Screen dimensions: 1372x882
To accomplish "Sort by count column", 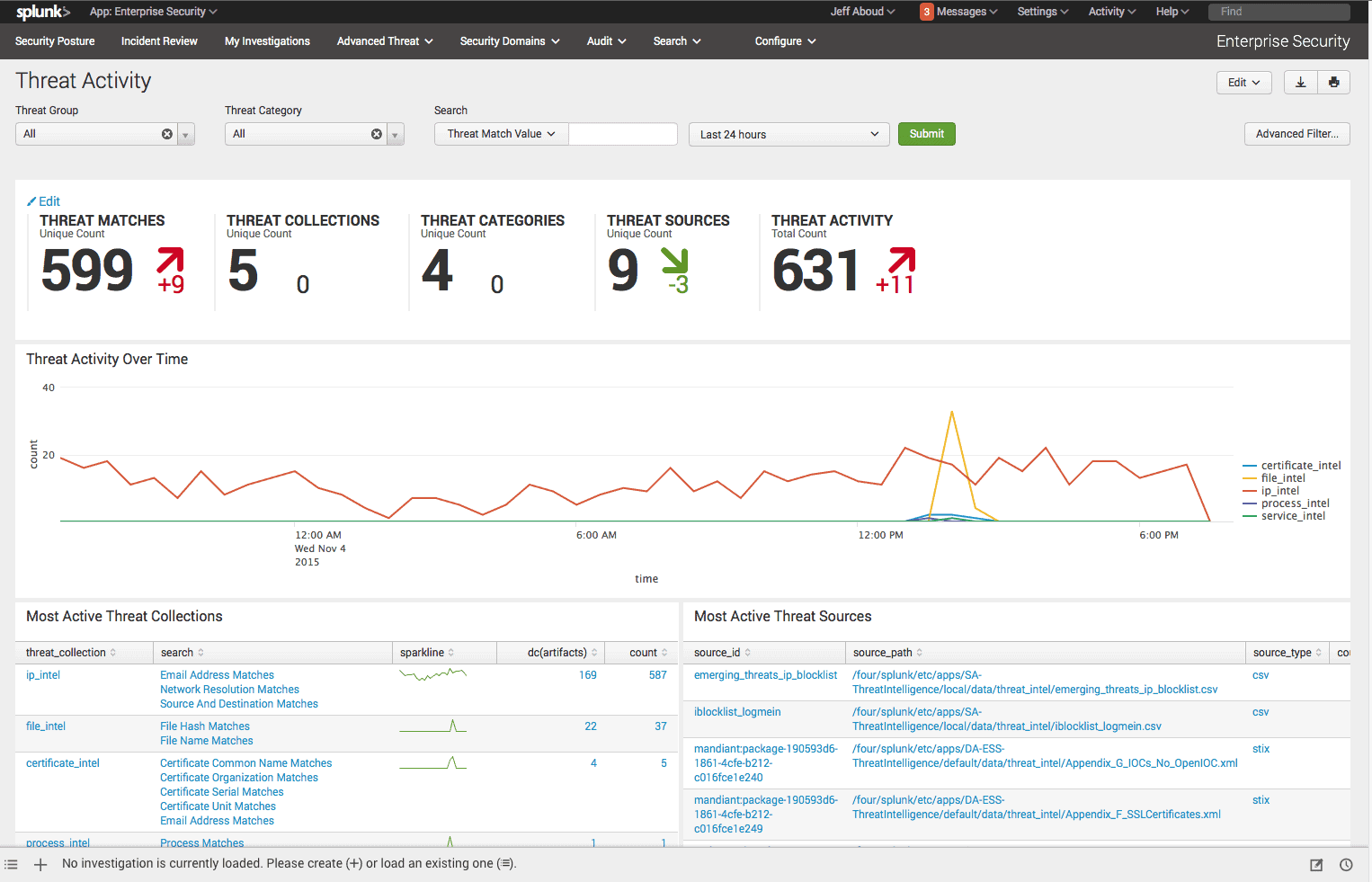I will [x=648, y=653].
